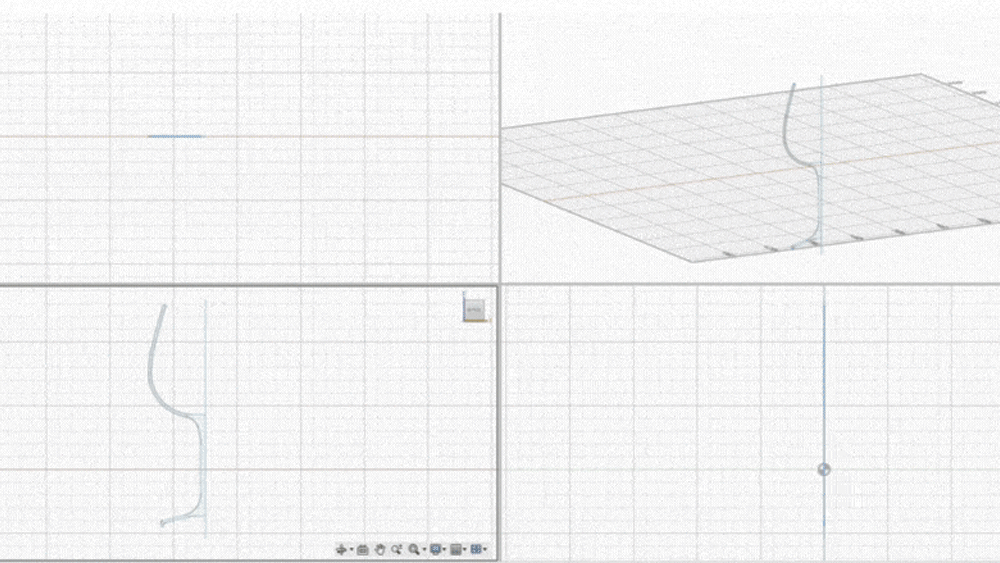
Task: Click the Grid and Snaps icon
Action: 456,549
